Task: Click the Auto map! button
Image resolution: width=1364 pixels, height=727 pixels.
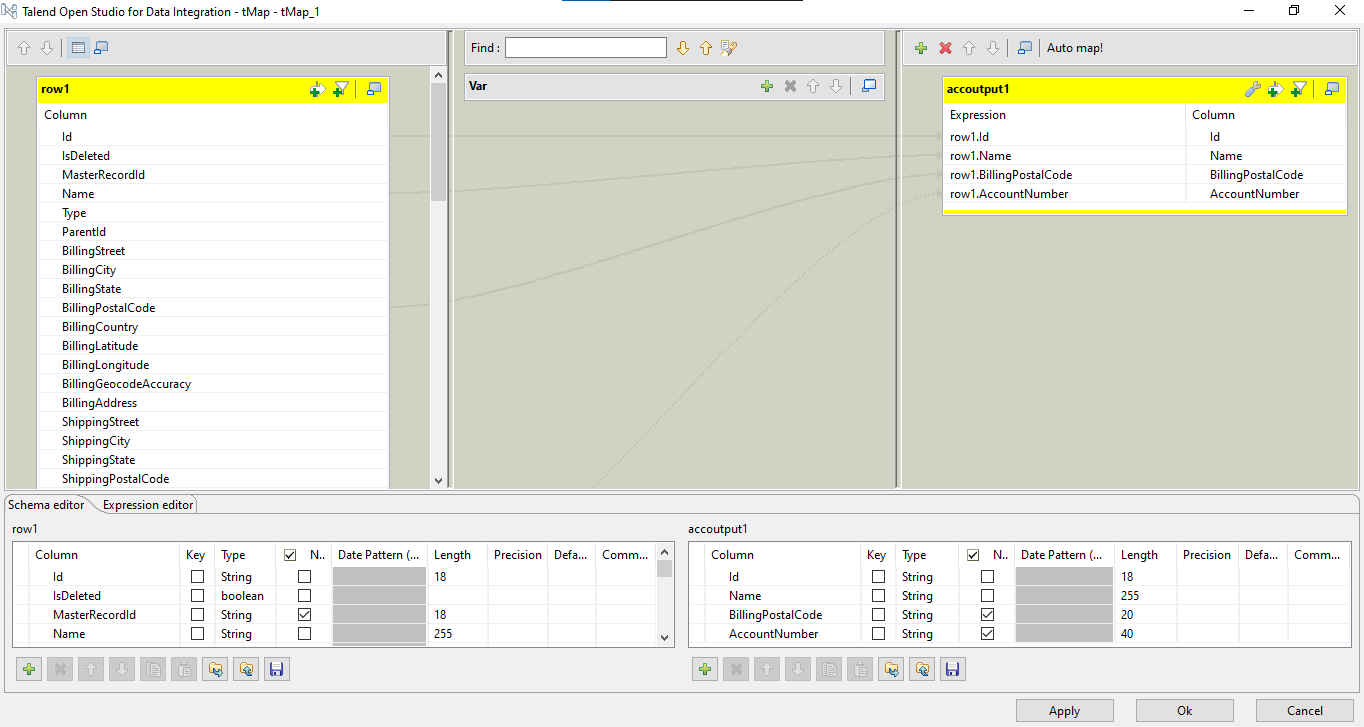Action: (x=1075, y=48)
